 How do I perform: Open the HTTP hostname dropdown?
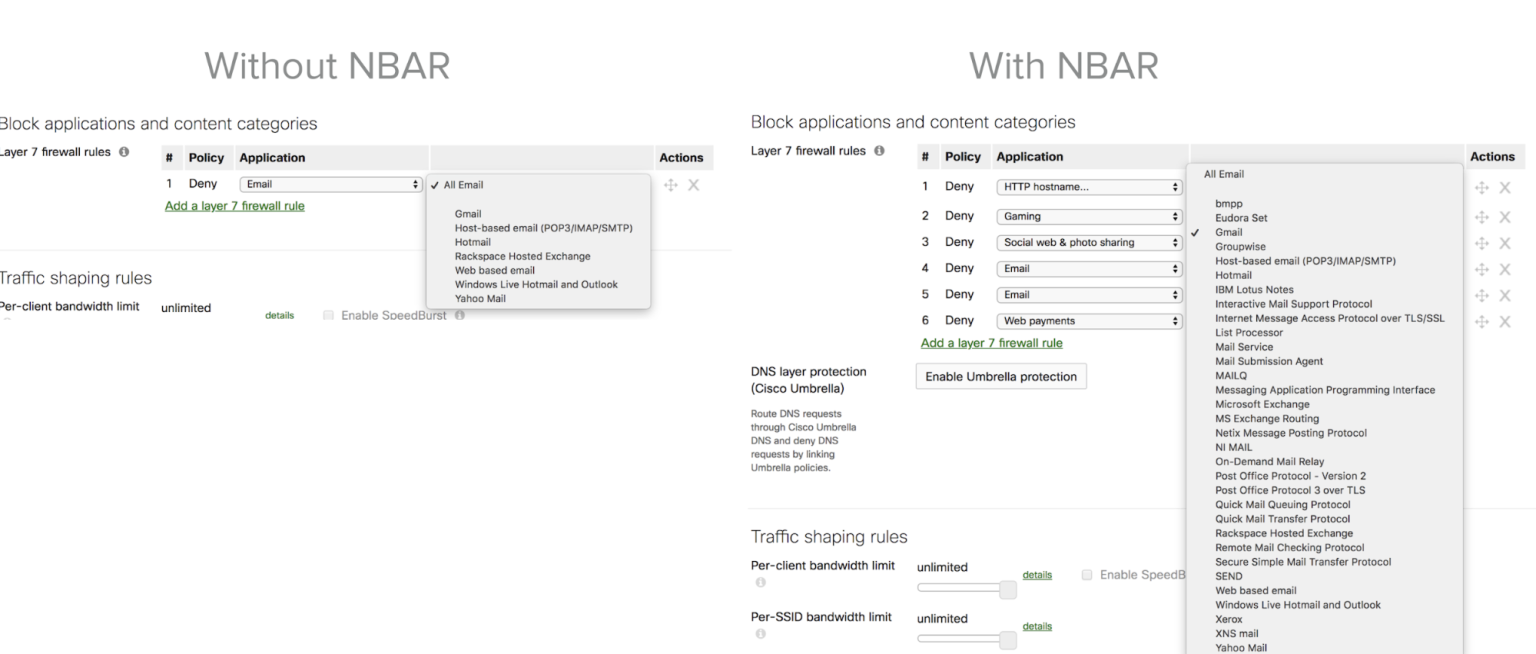point(1088,186)
